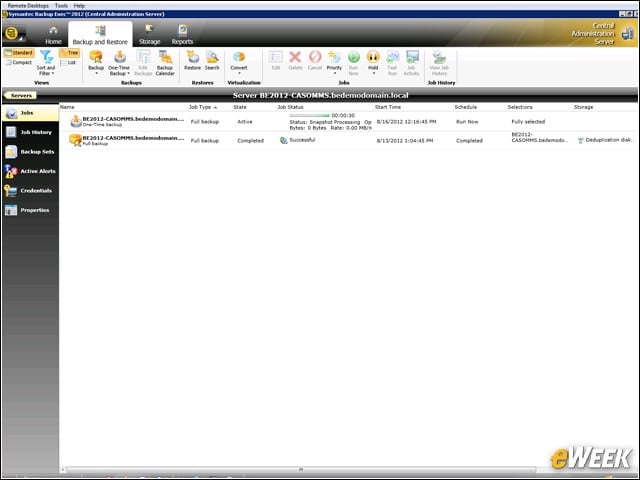
Task: Open the Sort and Filter dropdown
Action: [x=46, y=63]
